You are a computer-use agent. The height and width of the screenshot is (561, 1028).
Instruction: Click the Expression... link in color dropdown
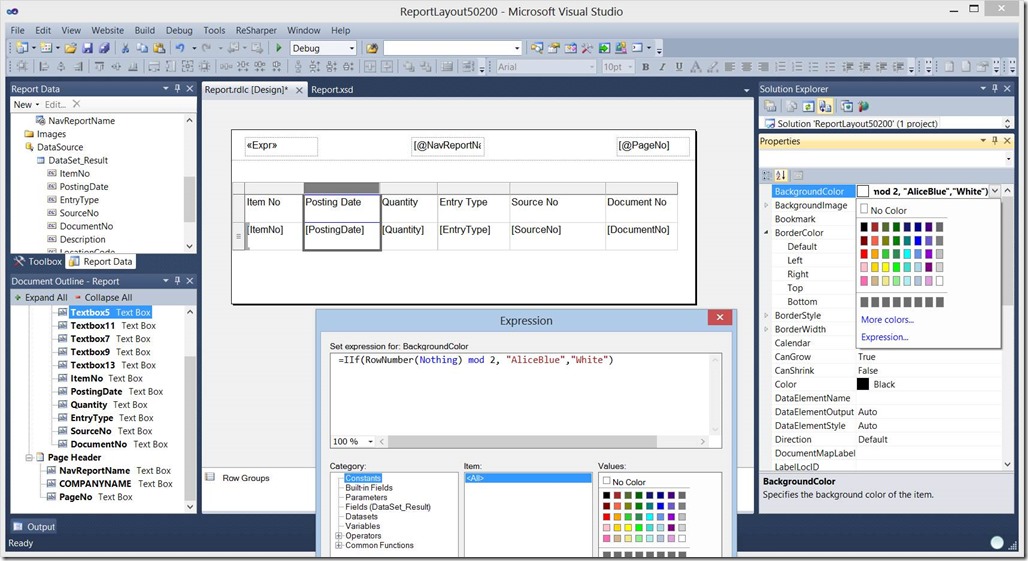[x=884, y=337]
